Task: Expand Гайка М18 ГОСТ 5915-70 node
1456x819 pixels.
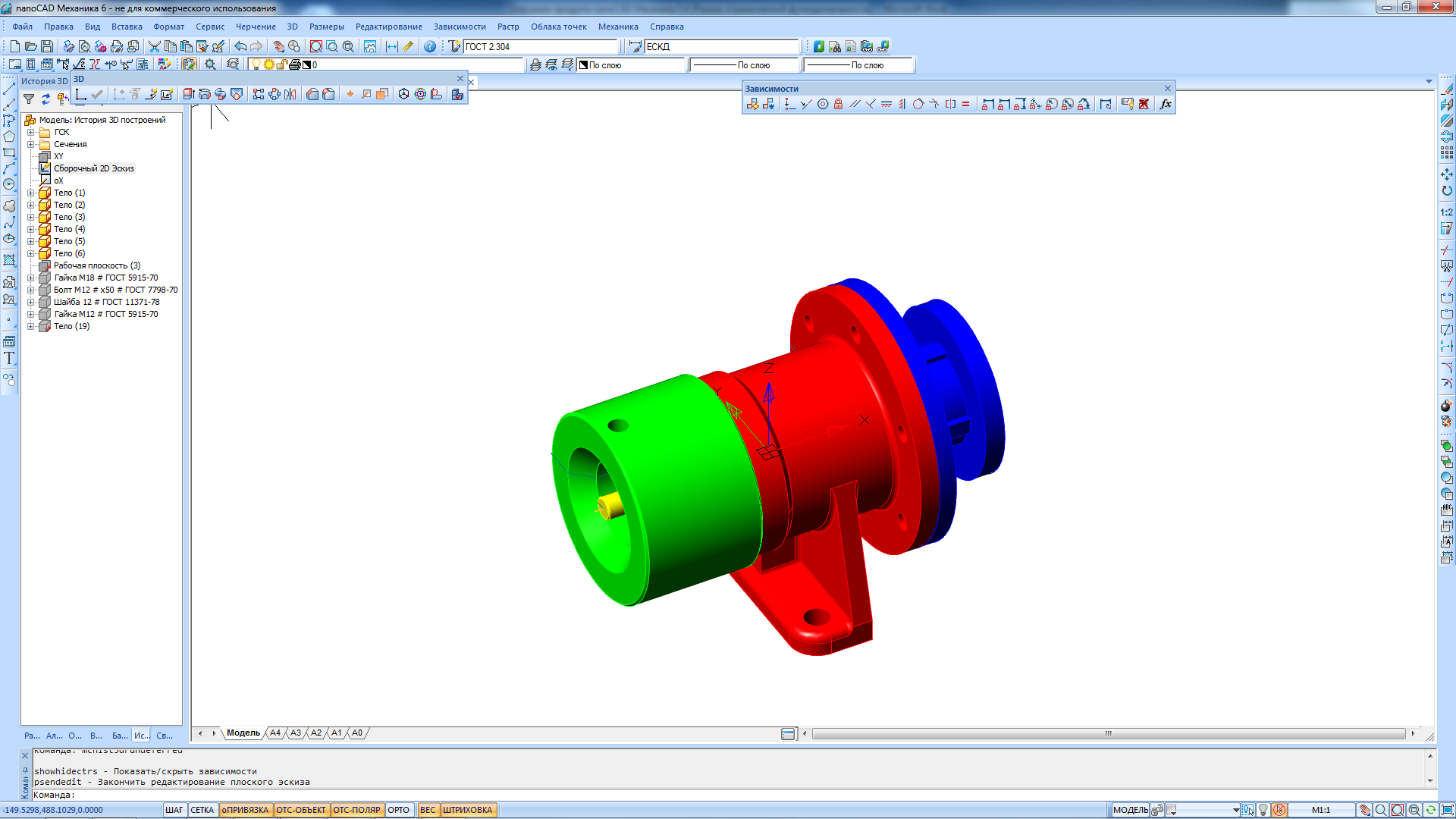Action: click(x=31, y=278)
